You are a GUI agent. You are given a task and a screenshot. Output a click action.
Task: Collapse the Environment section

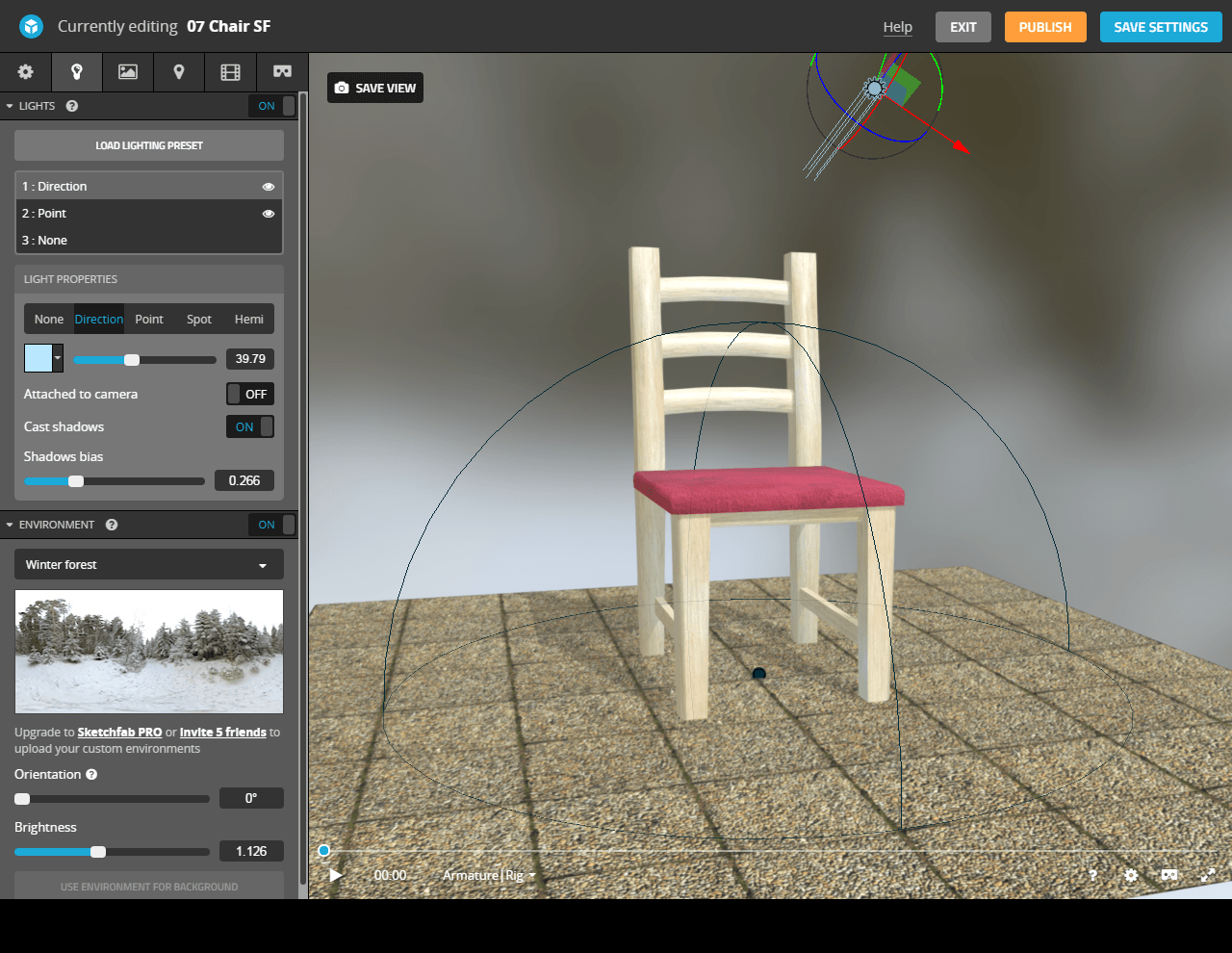tap(10, 525)
